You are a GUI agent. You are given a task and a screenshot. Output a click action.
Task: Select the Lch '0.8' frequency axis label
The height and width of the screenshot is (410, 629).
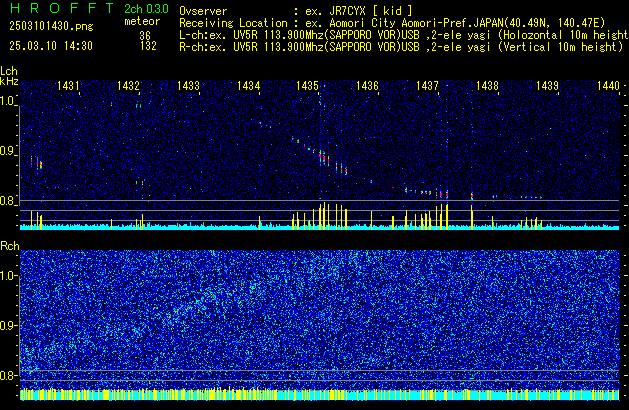[8, 201]
